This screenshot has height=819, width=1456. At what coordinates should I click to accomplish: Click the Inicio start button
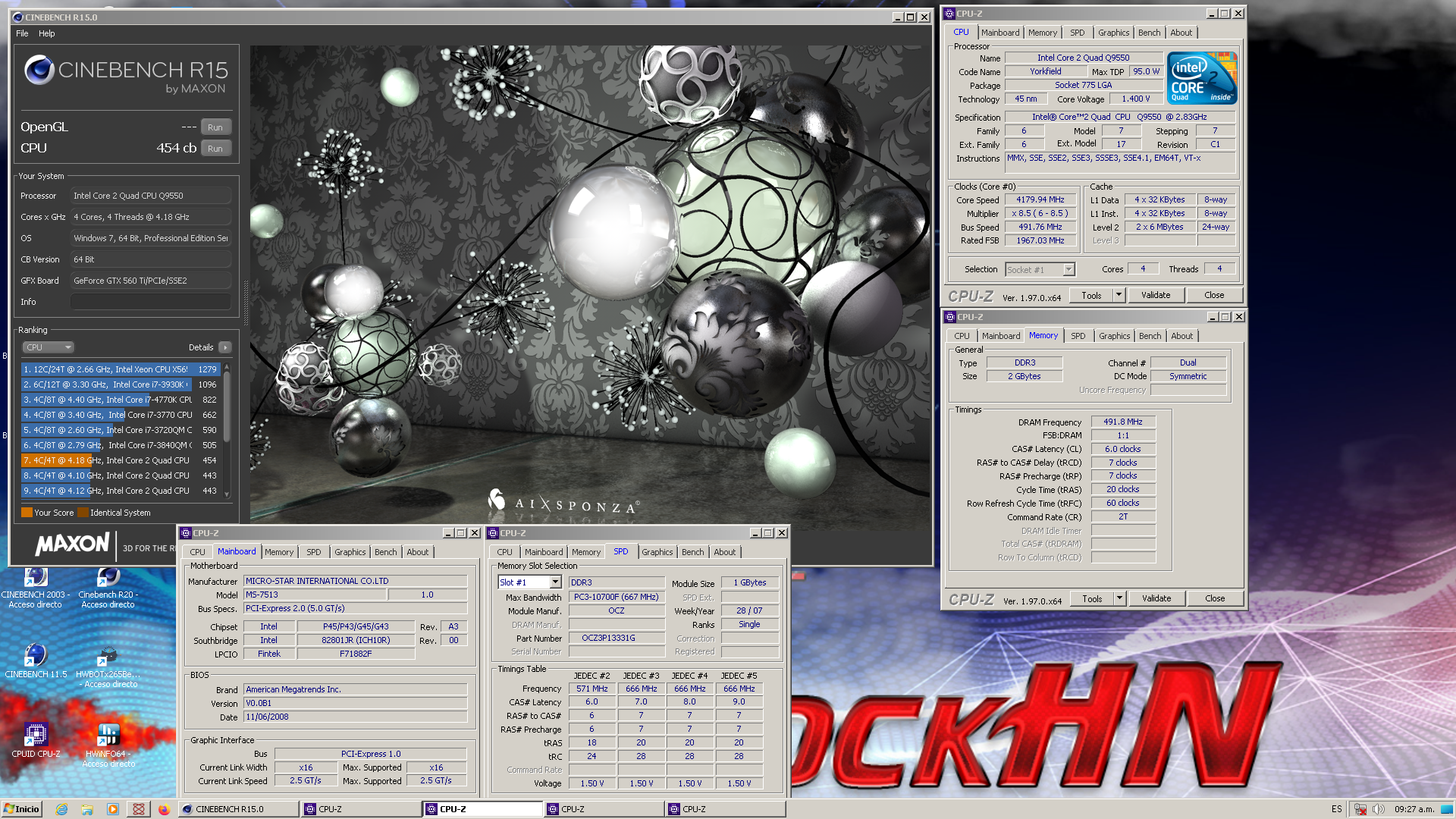tap(21, 809)
